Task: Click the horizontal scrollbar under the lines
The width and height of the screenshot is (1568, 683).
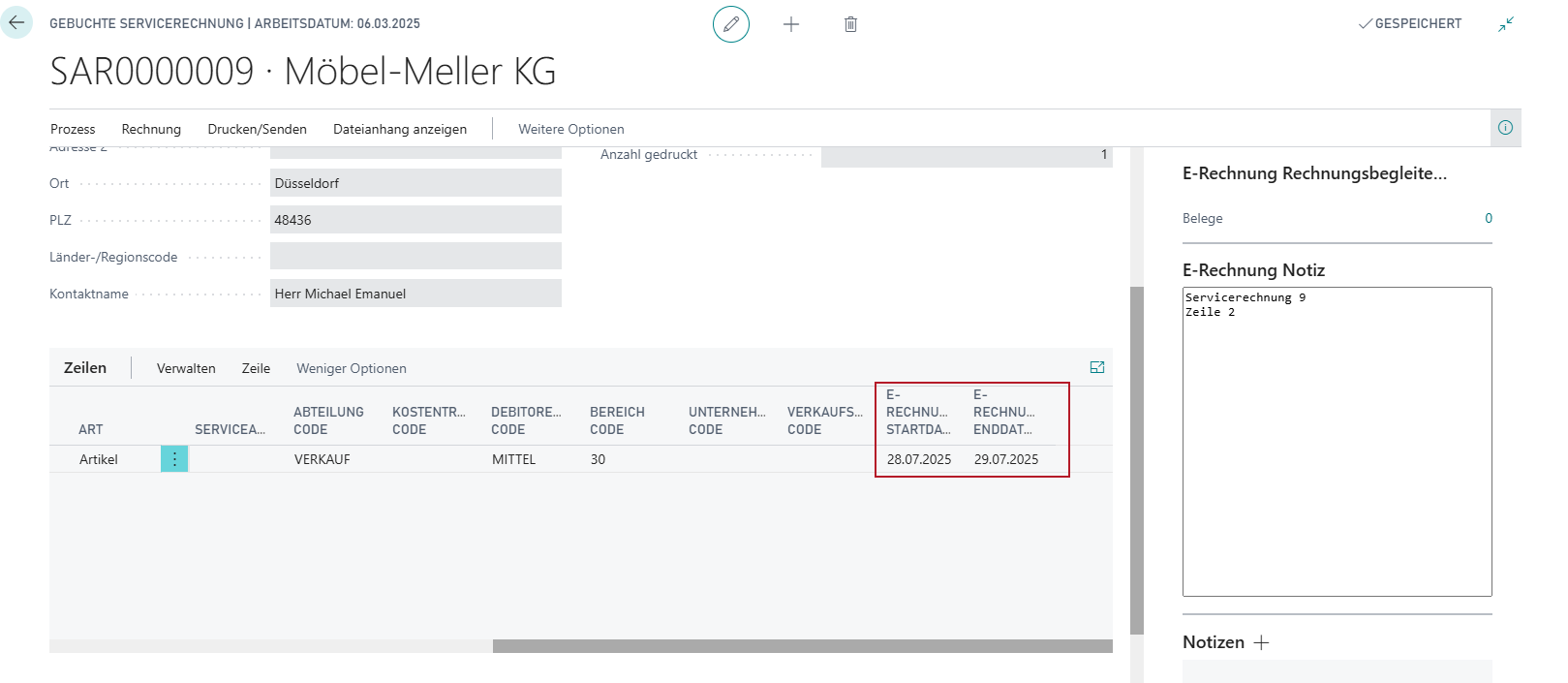Action: click(802, 646)
